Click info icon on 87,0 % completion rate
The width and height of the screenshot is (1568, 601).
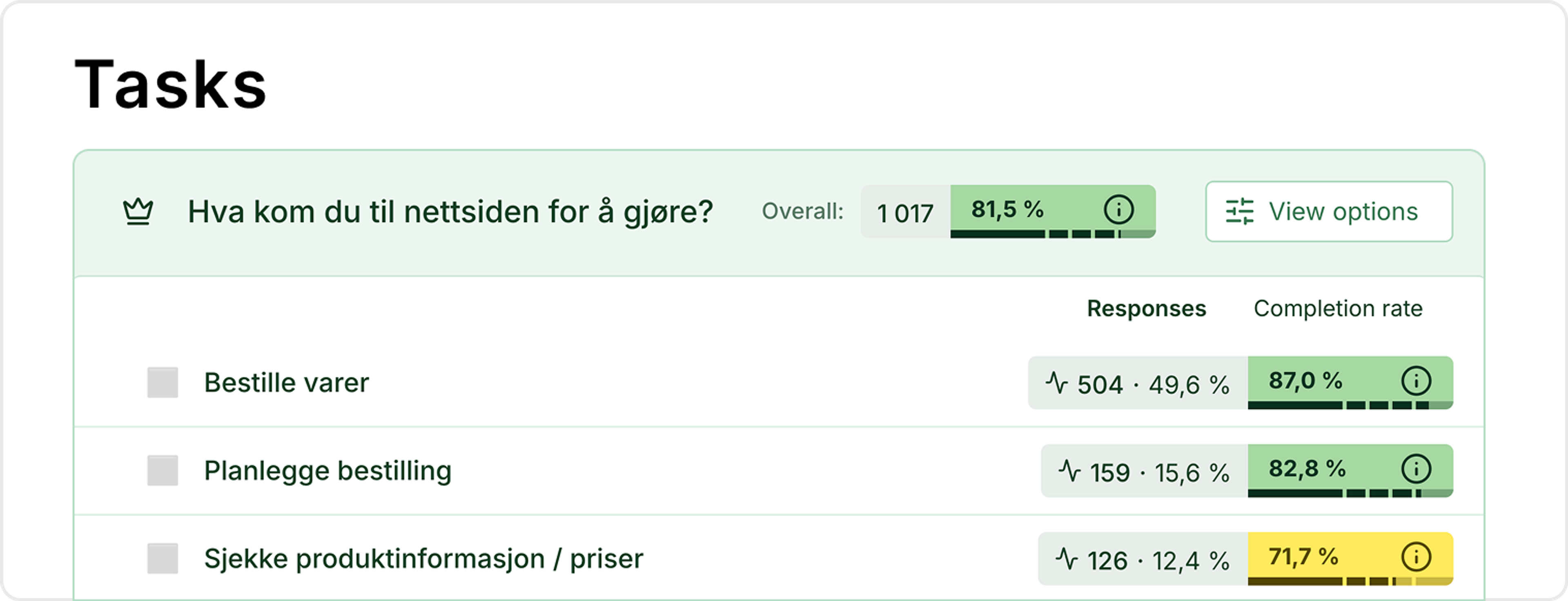1417,381
